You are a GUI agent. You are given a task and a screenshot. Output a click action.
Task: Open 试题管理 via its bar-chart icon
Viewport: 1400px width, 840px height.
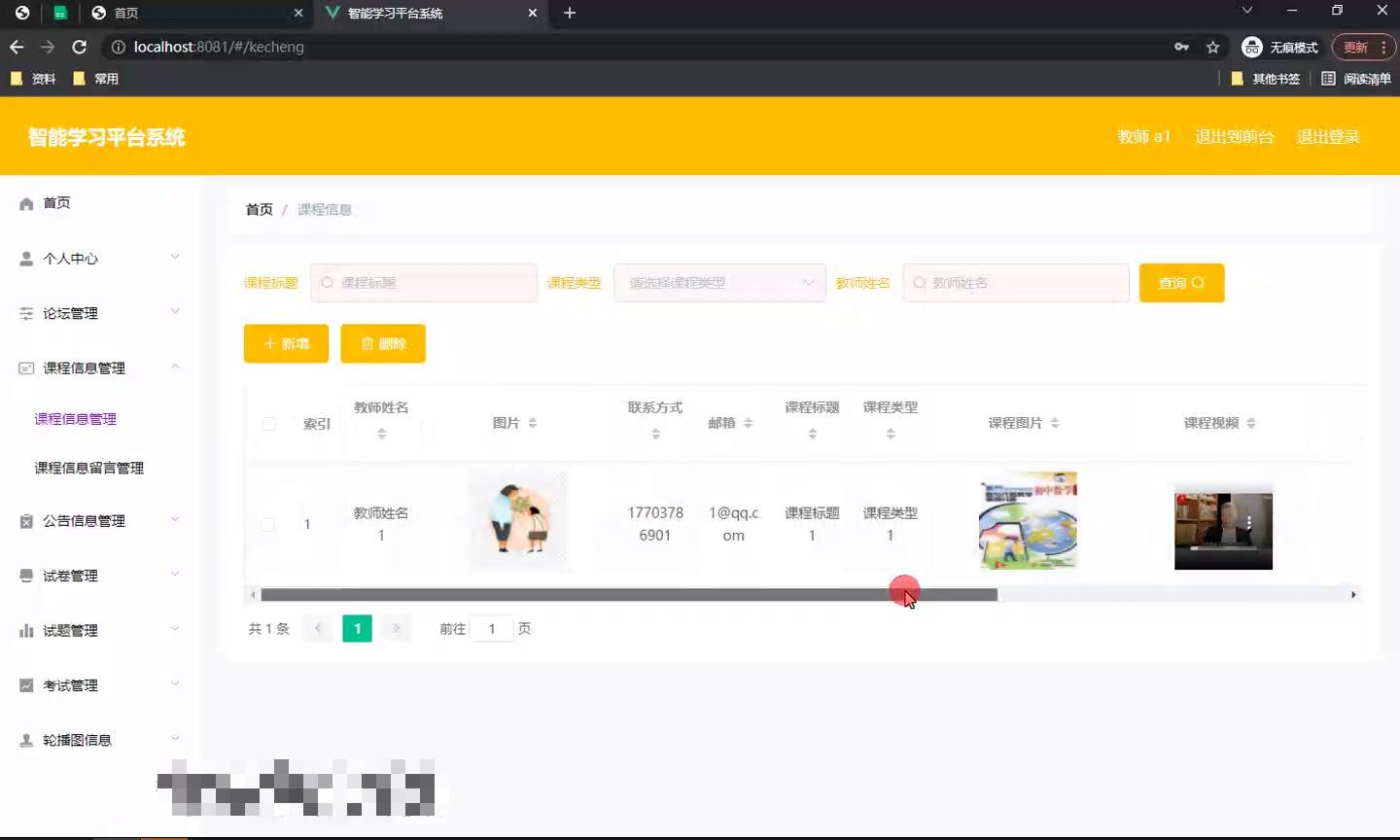tap(25, 630)
